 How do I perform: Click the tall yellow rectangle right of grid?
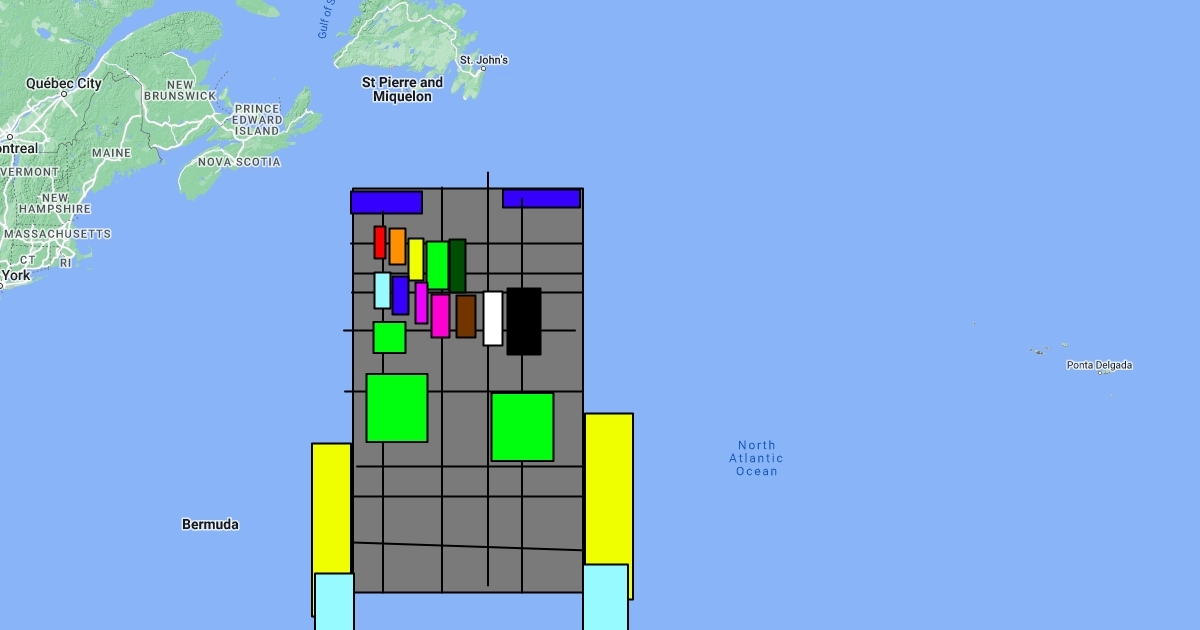608,488
